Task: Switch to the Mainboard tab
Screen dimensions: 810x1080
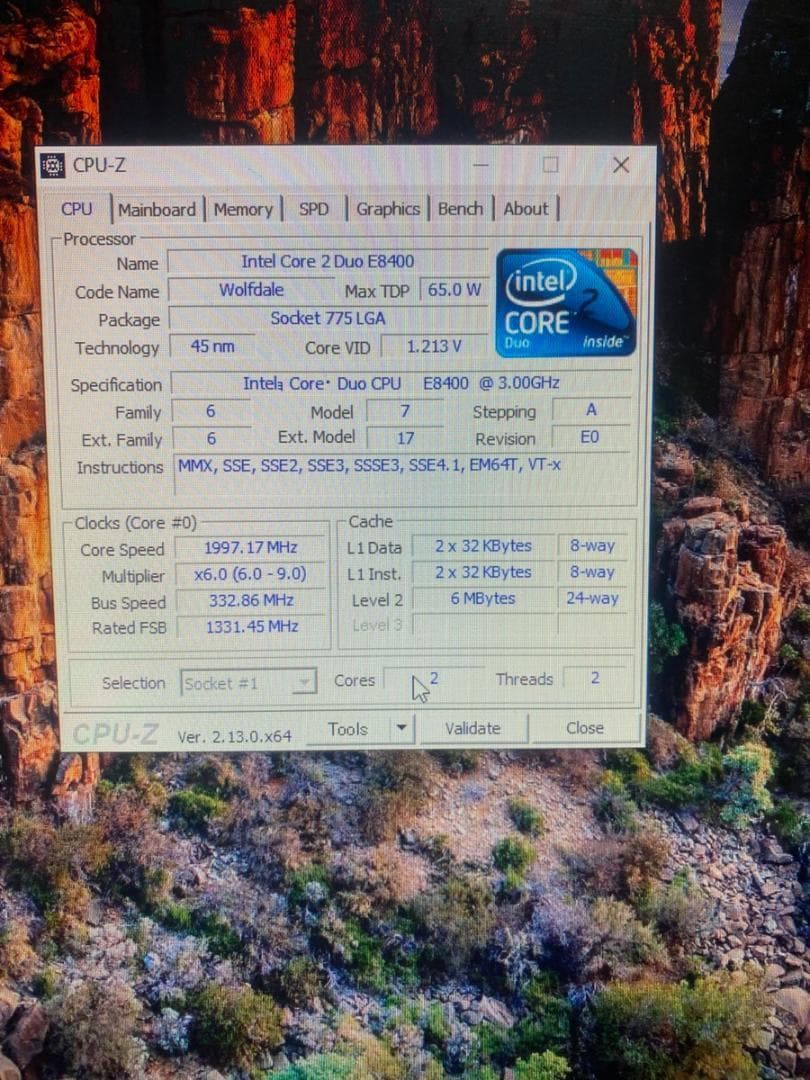Action: [157, 209]
